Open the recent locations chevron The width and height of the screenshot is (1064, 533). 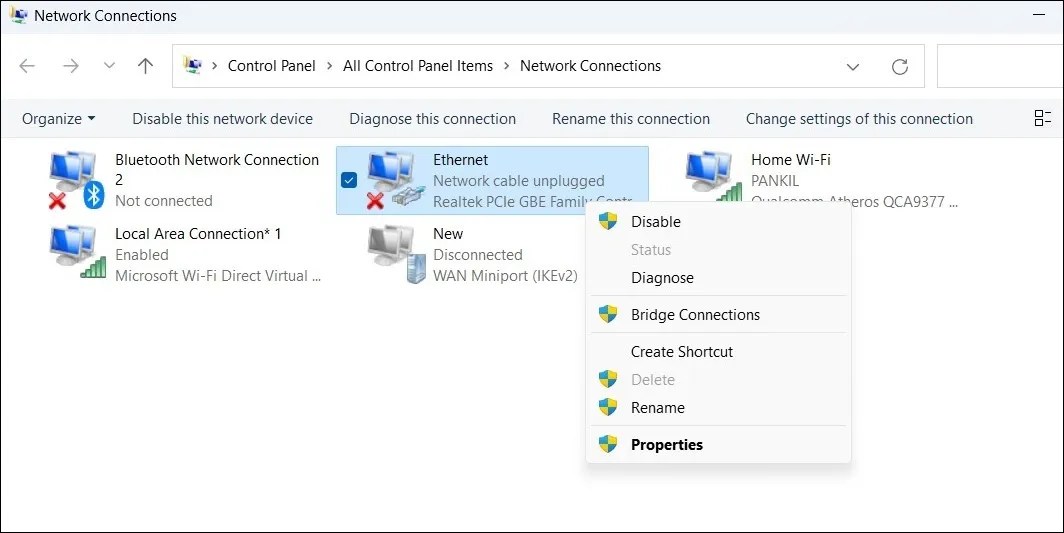pyautogui.click(x=109, y=66)
